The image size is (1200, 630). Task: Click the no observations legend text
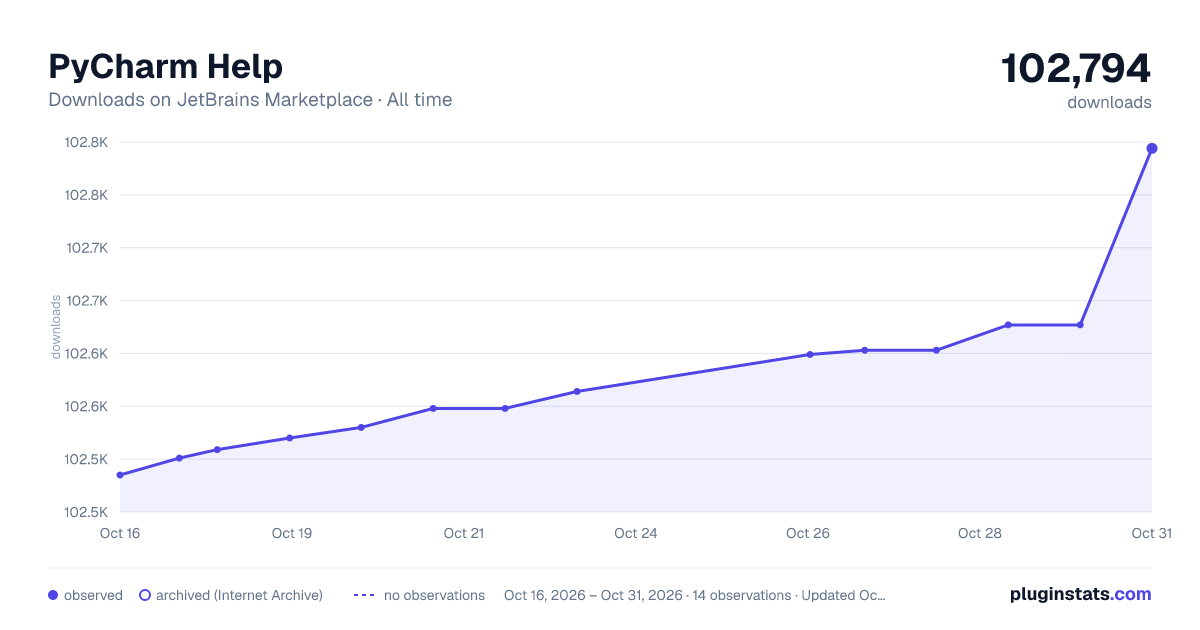pyautogui.click(x=434, y=595)
